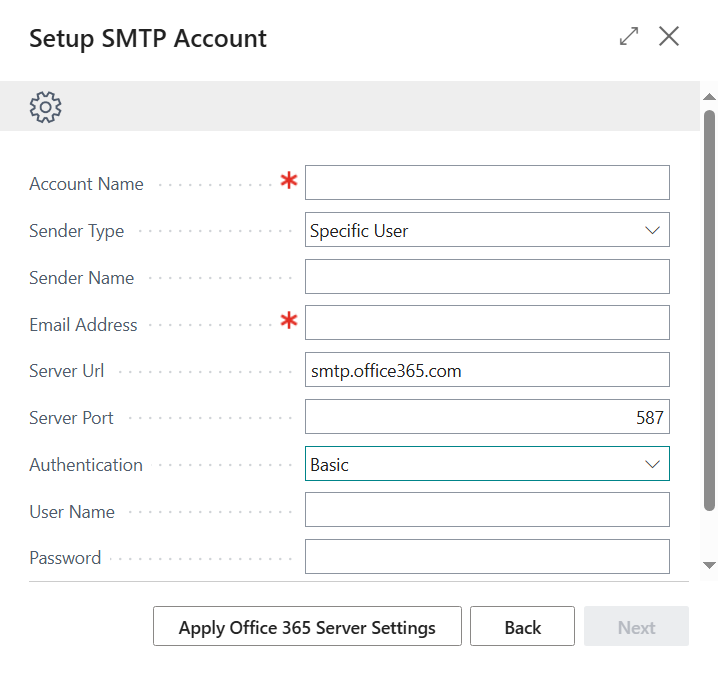Image resolution: width=718 pixels, height=675 pixels.
Task: Expand the Authentication dropdown chevron
Action: pos(652,465)
